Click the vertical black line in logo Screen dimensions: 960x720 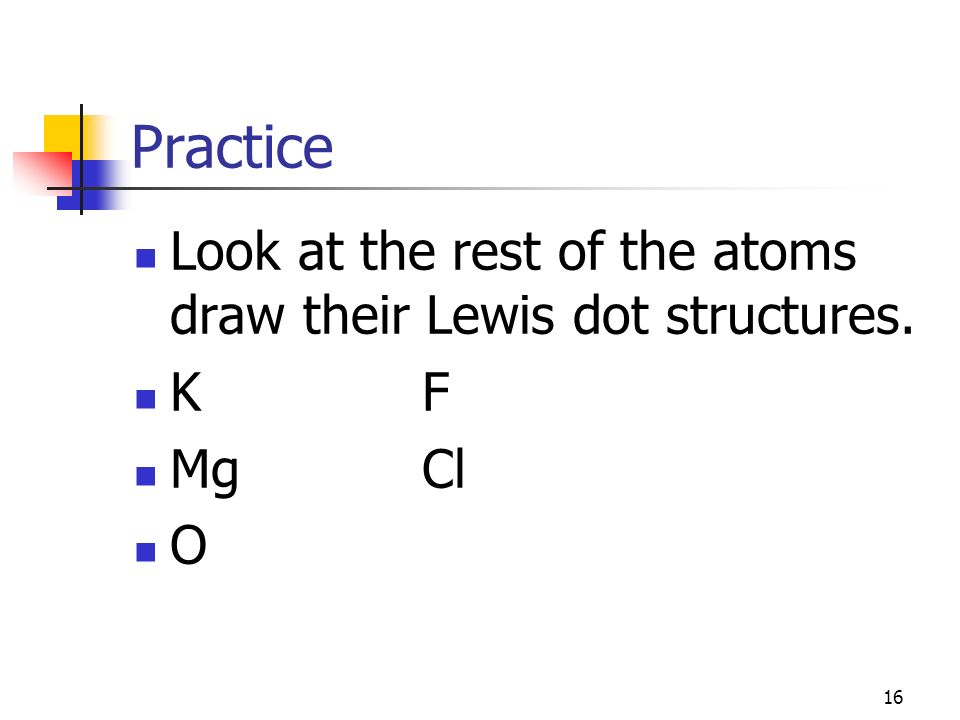[x=81, y=159]
